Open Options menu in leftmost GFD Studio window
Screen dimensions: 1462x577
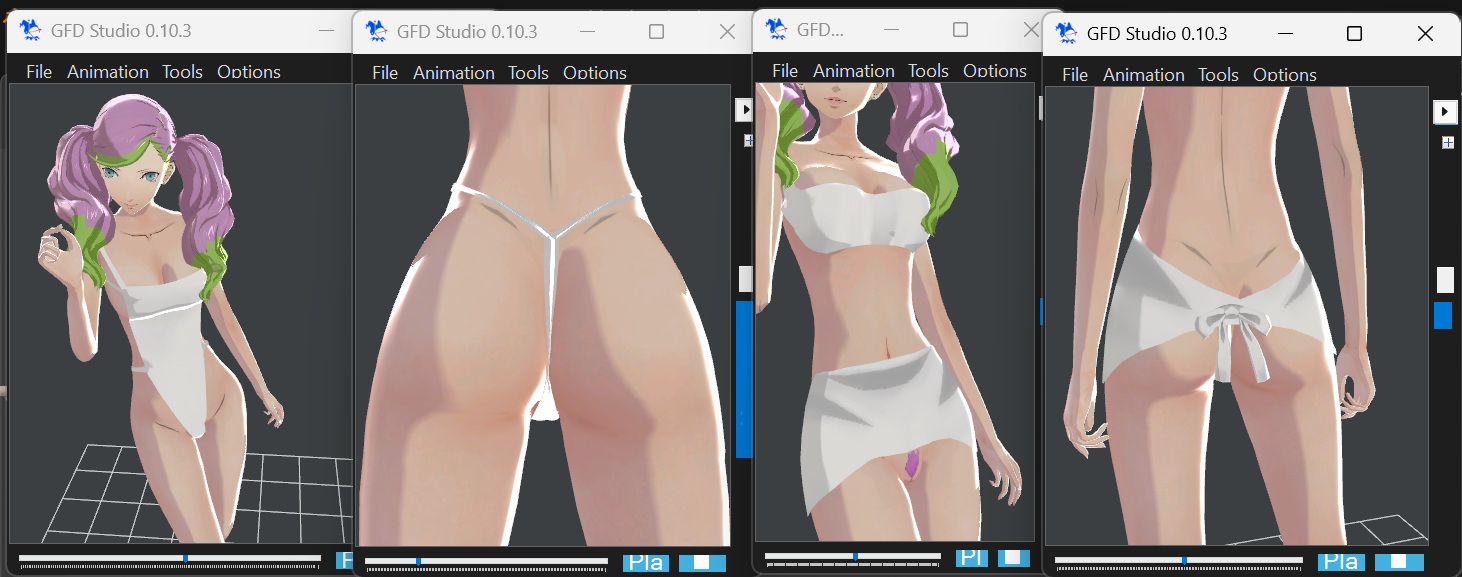pyautogui.click(x=249, y=72)
